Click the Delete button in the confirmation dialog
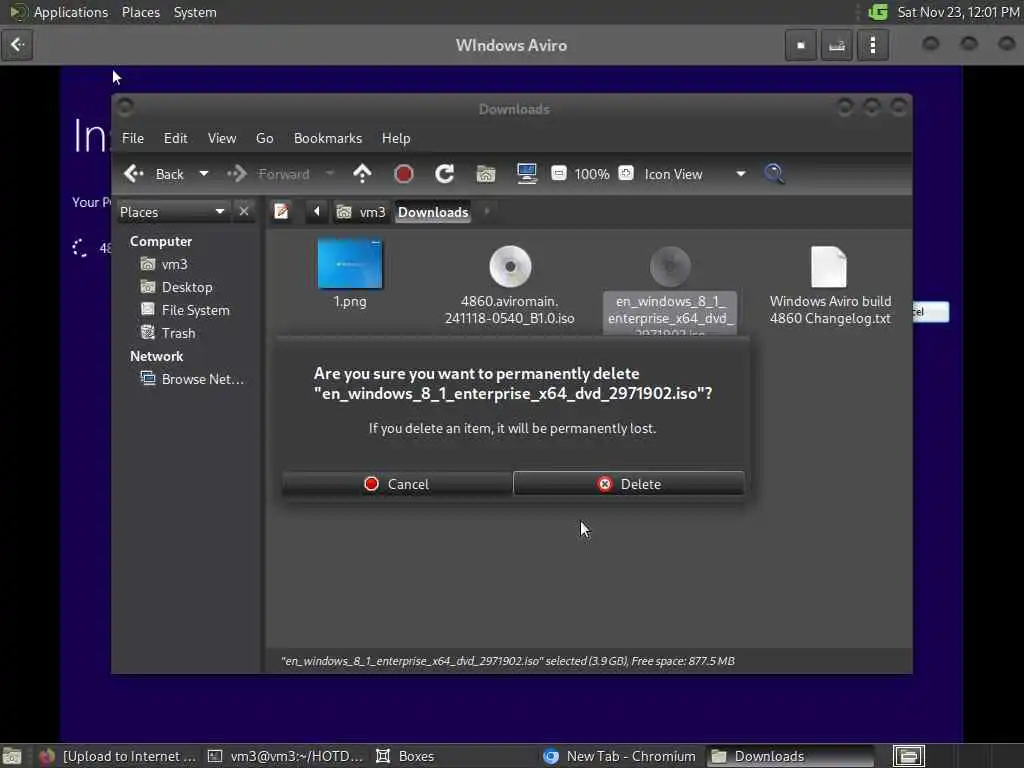This screenshot has height=768, width=1024. pos(628,484)
